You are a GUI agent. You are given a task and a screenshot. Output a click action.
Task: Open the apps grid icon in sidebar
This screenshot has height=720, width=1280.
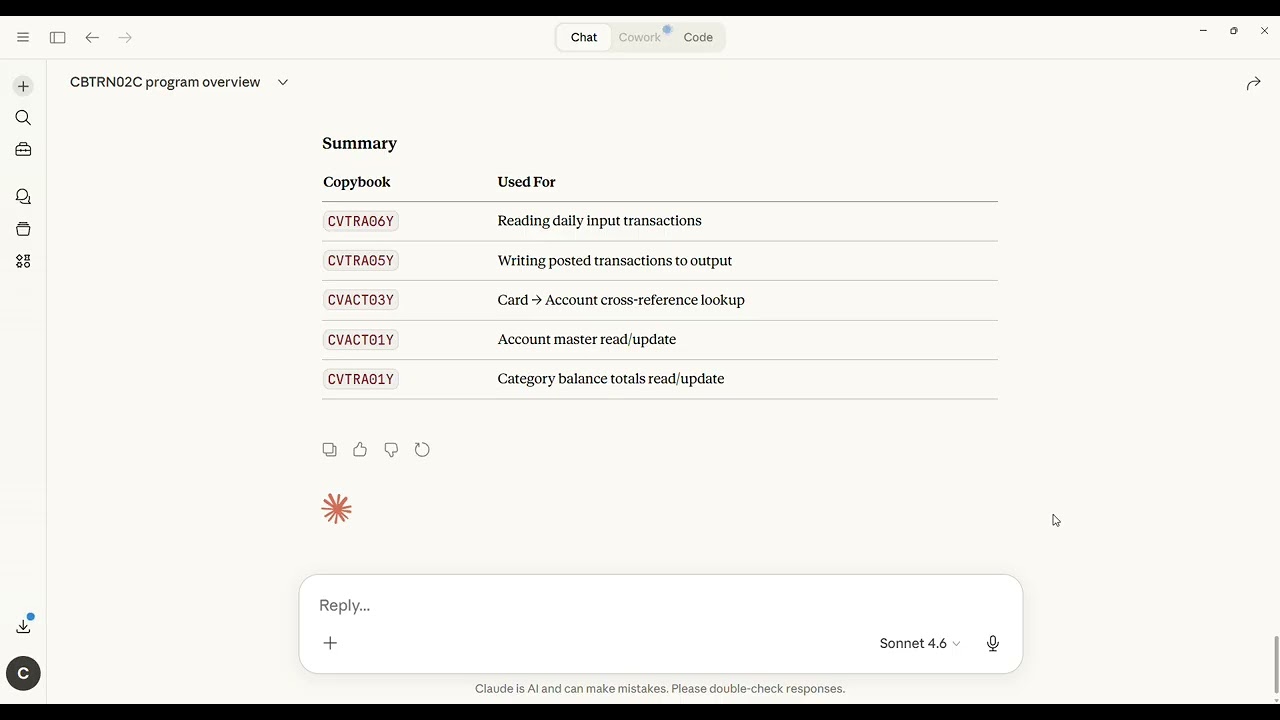23,261
